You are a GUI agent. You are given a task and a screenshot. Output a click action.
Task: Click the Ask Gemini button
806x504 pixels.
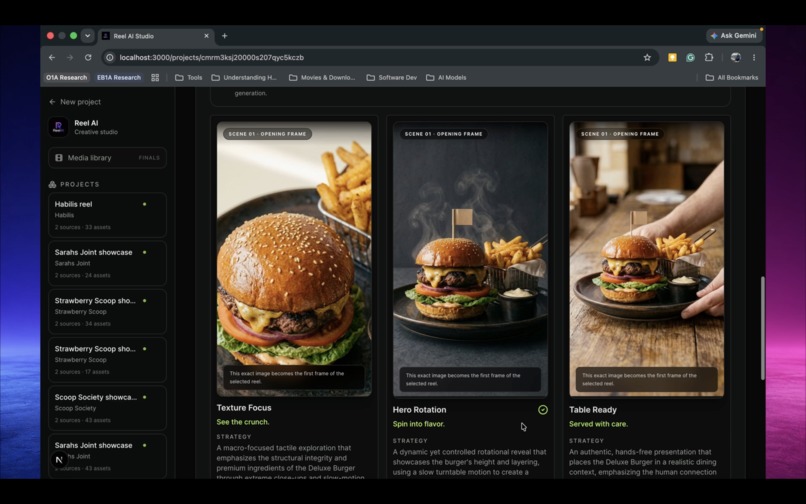[x=734, y=35]
